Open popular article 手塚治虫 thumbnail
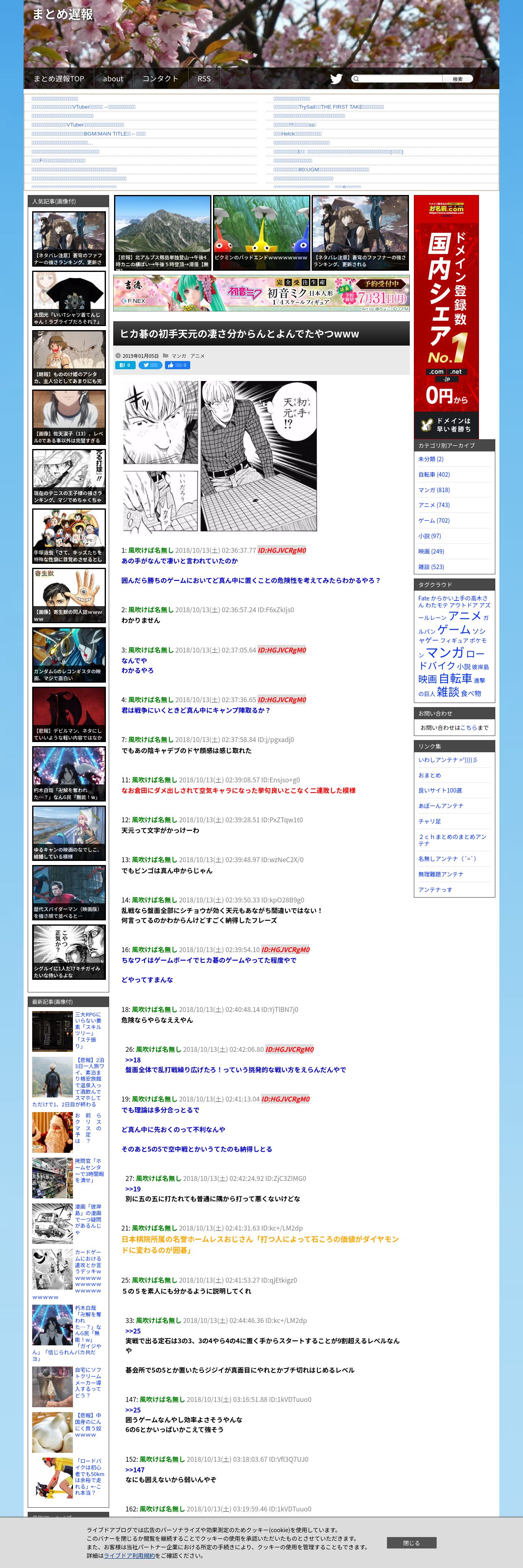Image resolution: width=523 pixels, height=1568 pixels. pyautogui.click(x=69, y=536)
